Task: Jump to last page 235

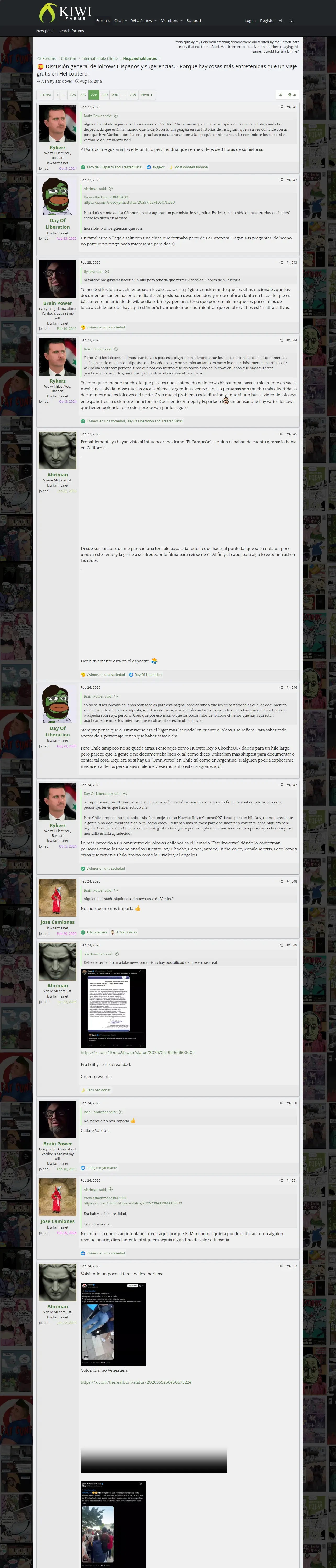Action: pos(132,95)
